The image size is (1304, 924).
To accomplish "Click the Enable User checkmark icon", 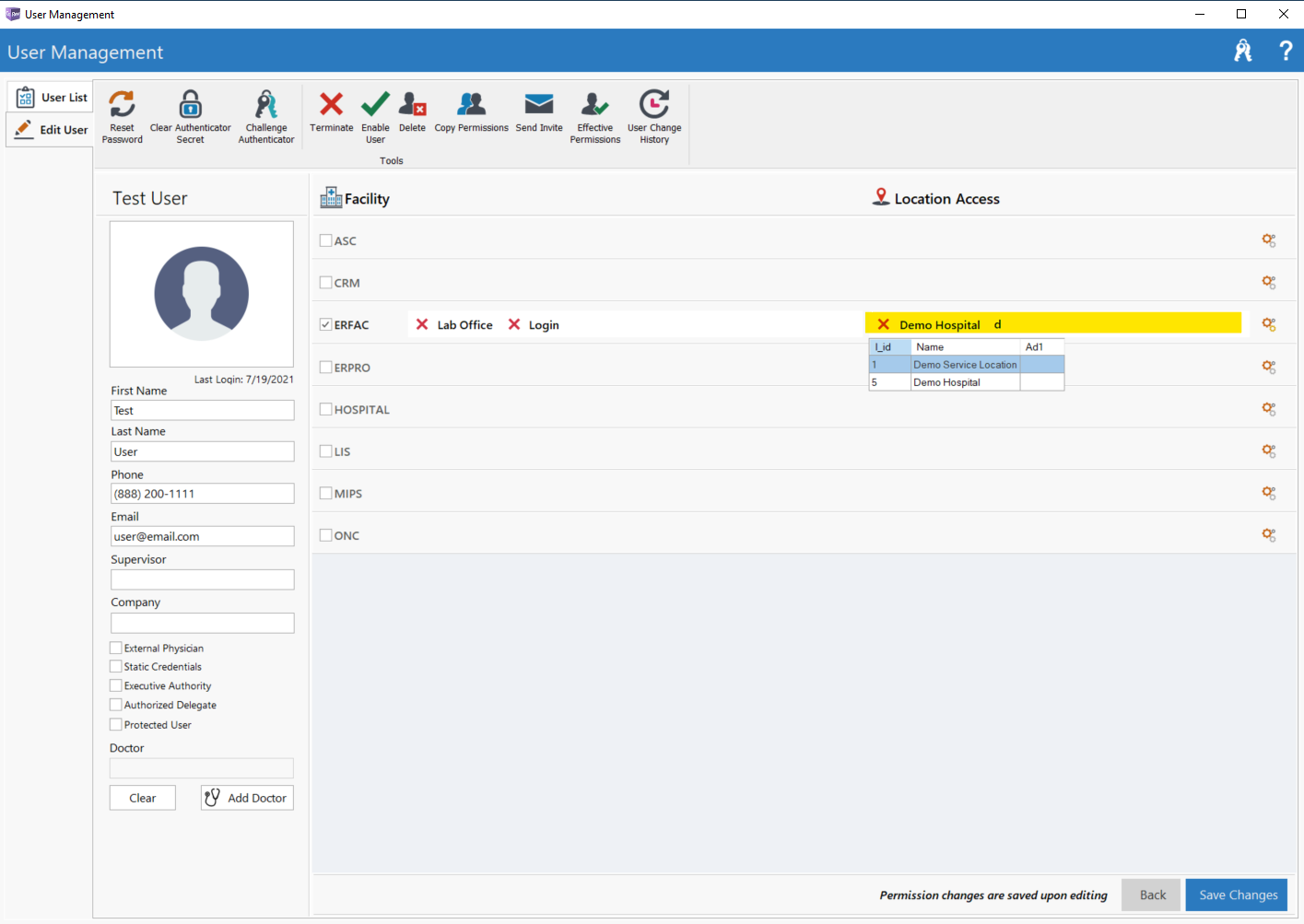I will coord(375,105).
